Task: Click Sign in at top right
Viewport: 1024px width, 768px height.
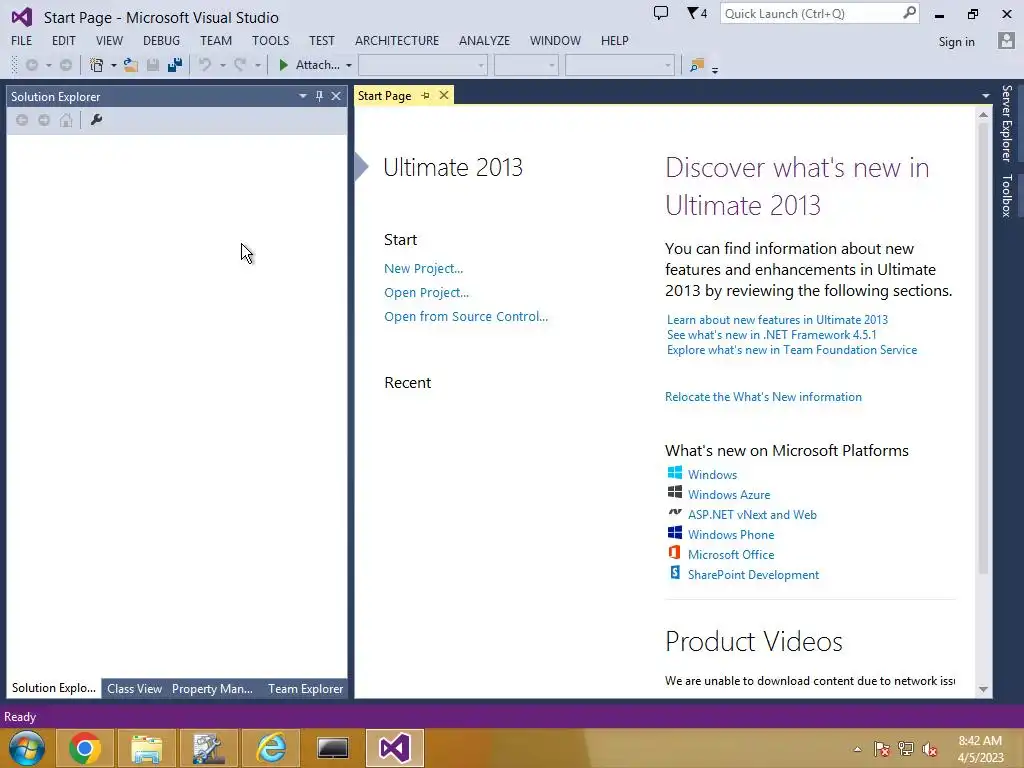Action: pos(956,42)
